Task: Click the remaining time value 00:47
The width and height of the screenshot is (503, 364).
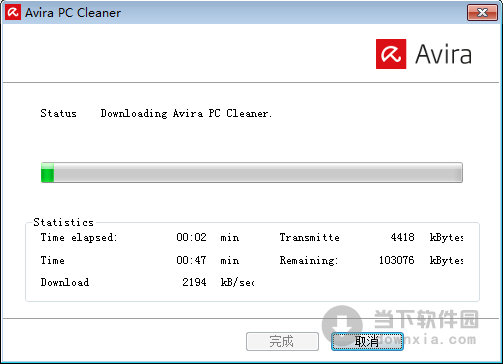Action: point(191,260)
